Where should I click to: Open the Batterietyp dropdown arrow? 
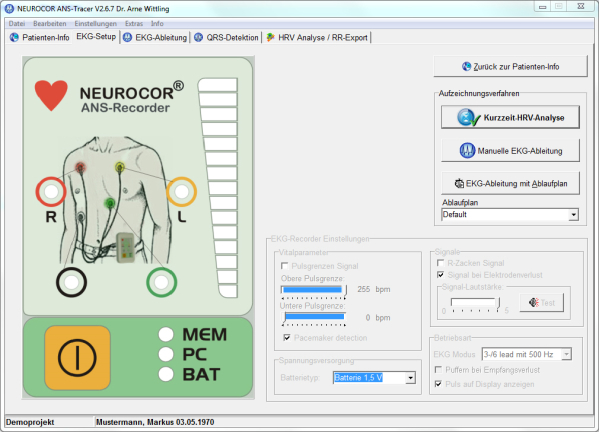point(411,378)
